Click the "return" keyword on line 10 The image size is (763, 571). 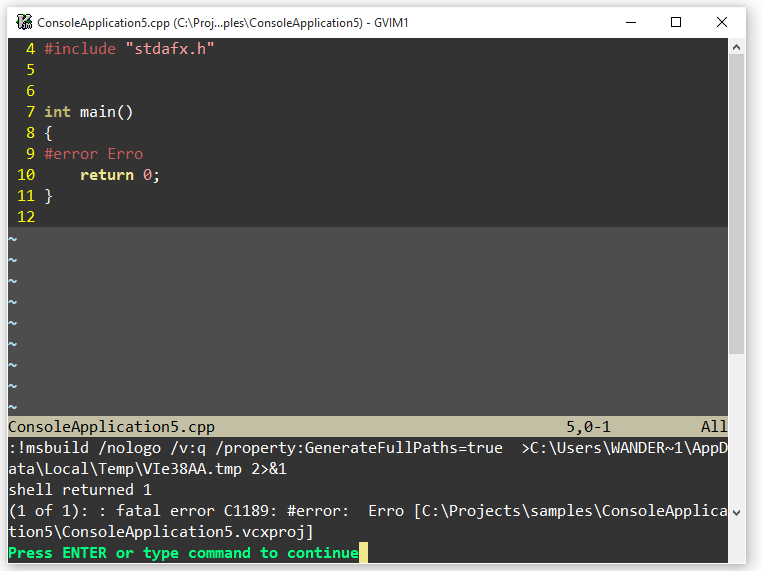tap(106, 175)
